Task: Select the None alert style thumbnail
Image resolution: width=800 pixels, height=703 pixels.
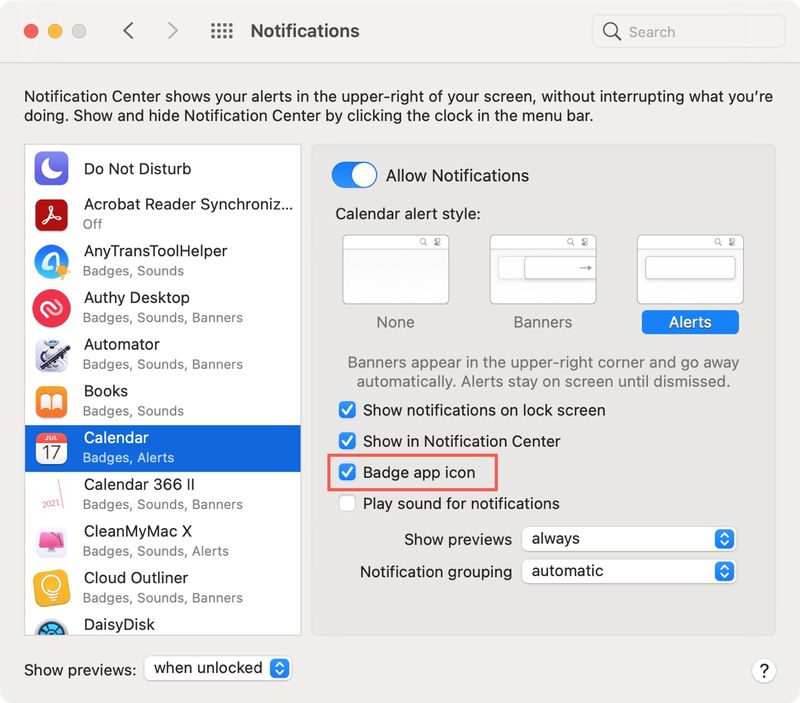Action: 395,269
